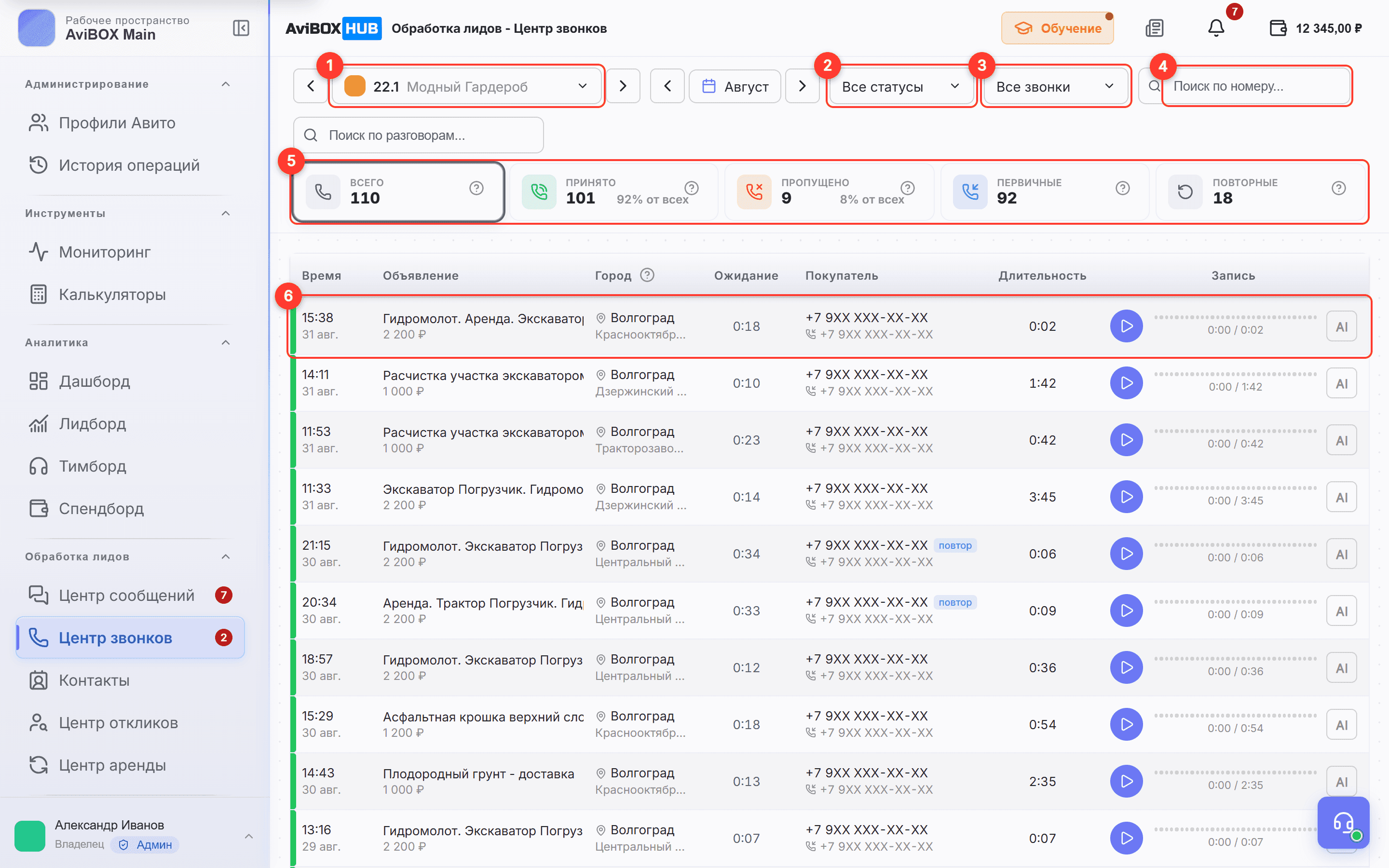Go to the next profile
This screenshot has height=868, width=1389.
(x=623, y=86)
